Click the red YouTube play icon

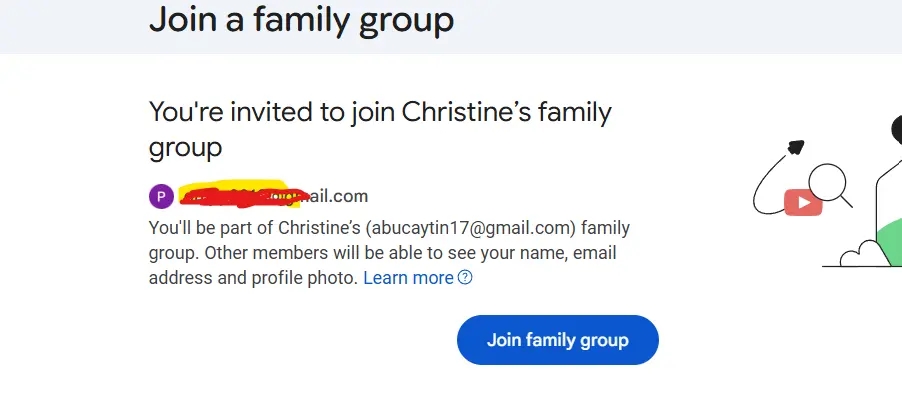pyautogui.click(x=803, y=203)
